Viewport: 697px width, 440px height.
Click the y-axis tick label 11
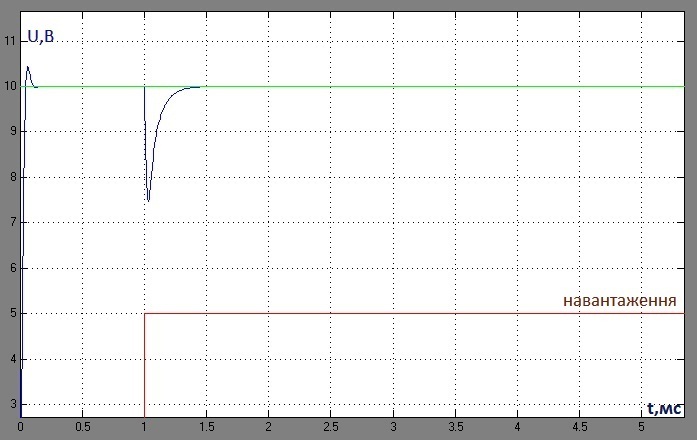click(10, 41)
